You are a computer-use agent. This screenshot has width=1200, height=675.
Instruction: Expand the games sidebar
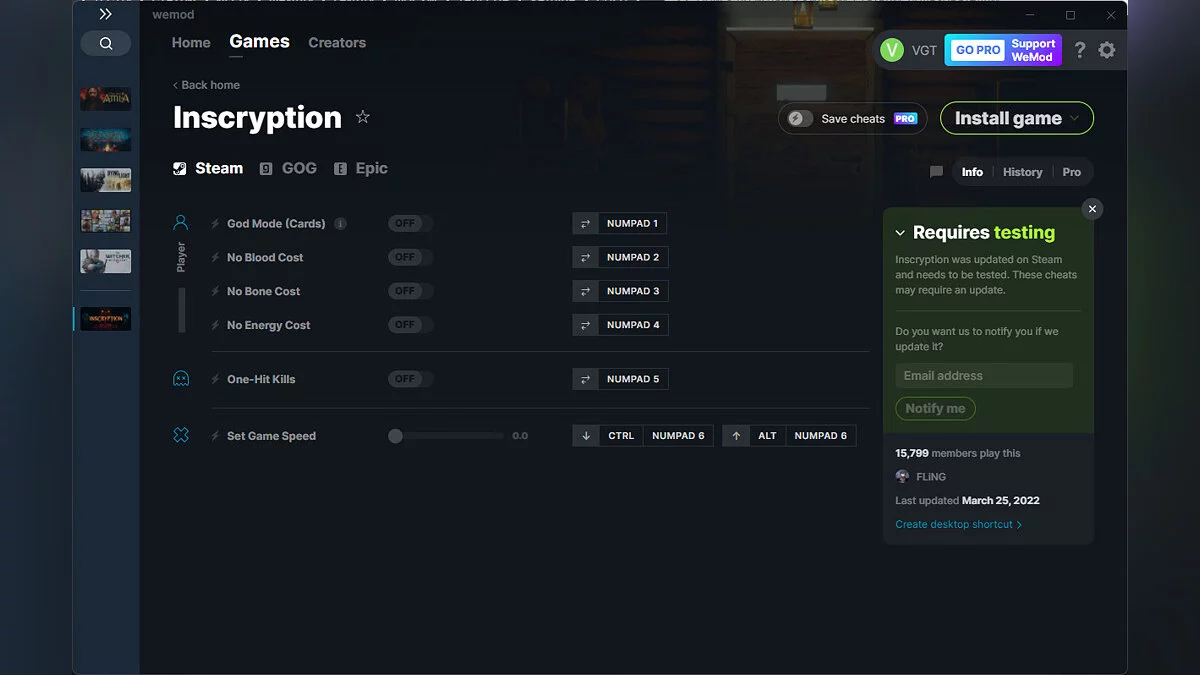click(103, 14)
